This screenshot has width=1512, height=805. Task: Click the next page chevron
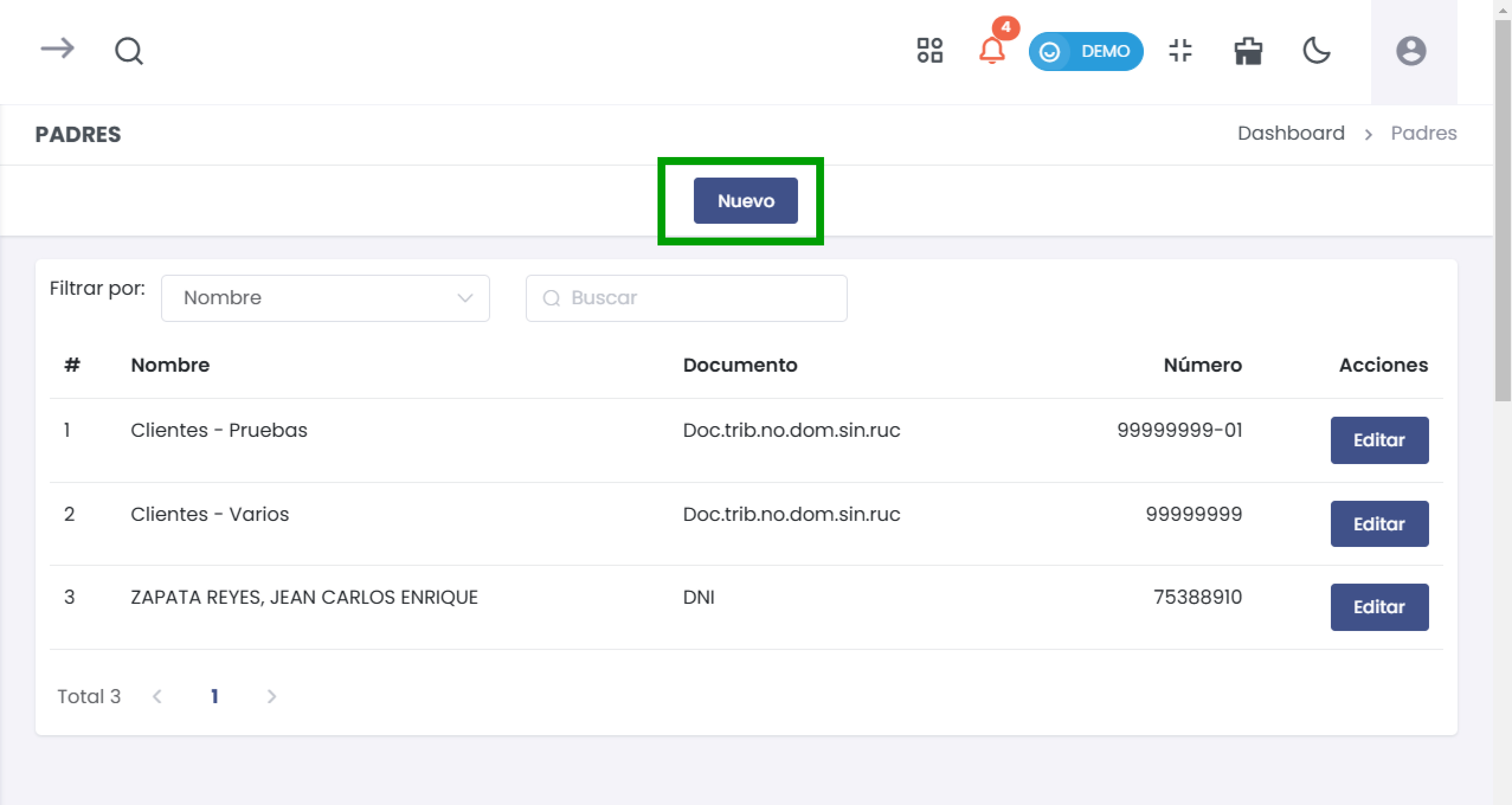coord(272,696)
